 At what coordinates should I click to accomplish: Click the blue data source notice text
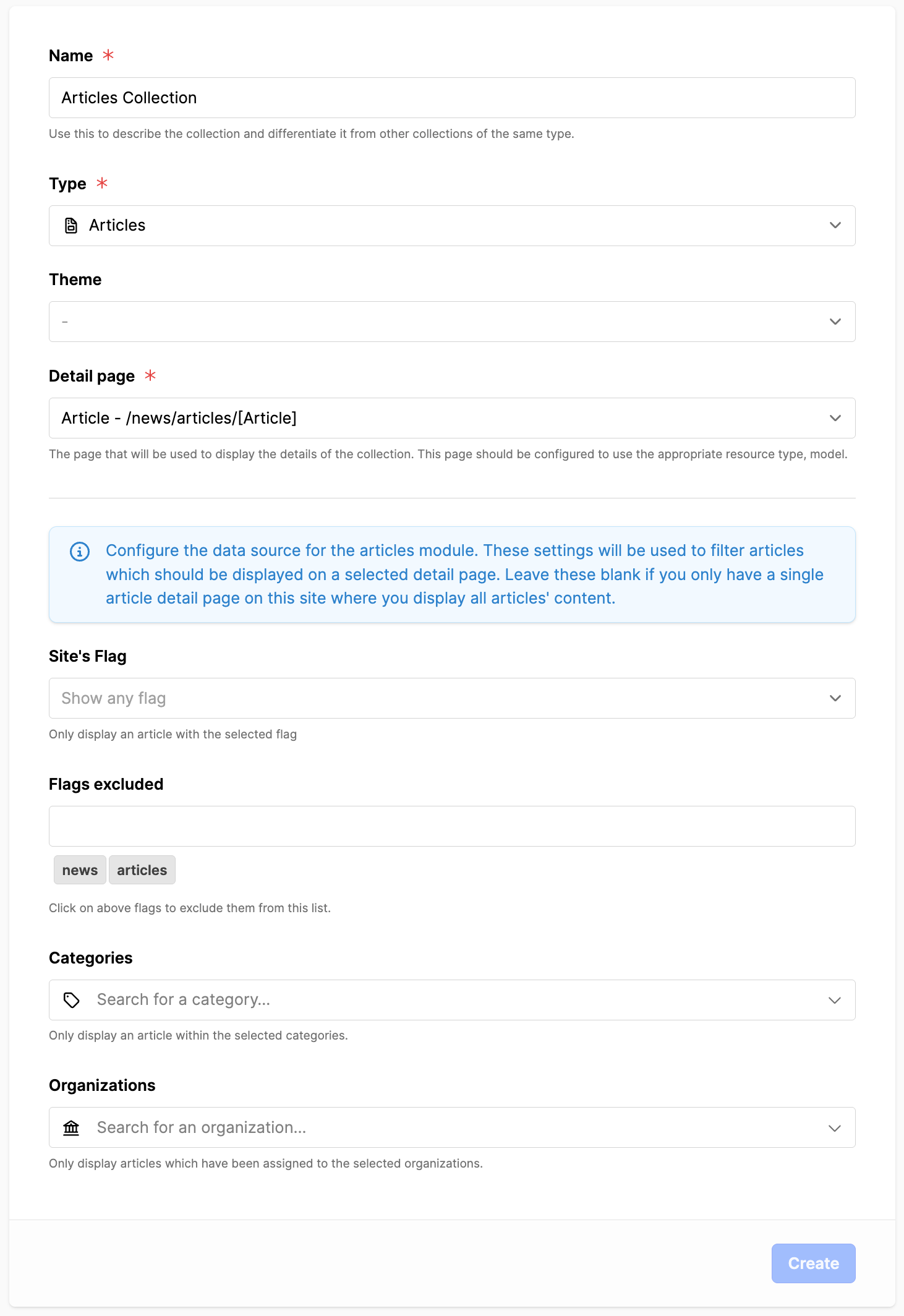pos(464,575)
